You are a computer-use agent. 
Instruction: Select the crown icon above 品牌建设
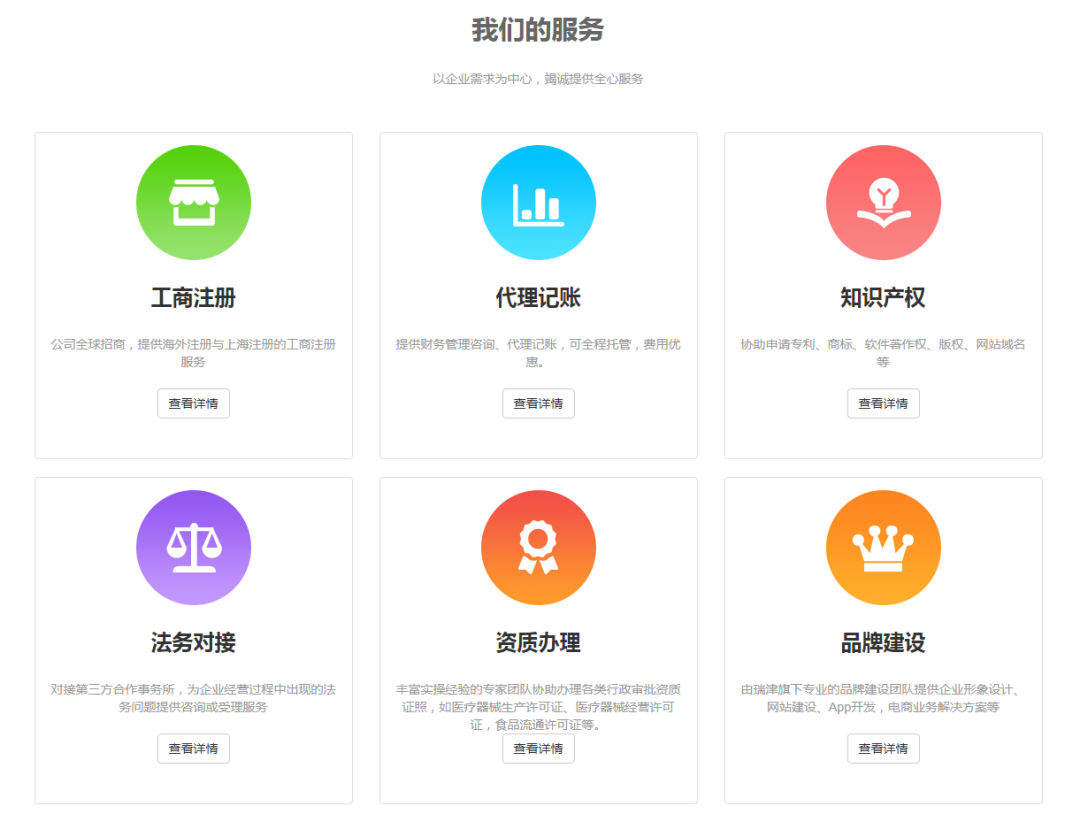(x=883, y=548)
